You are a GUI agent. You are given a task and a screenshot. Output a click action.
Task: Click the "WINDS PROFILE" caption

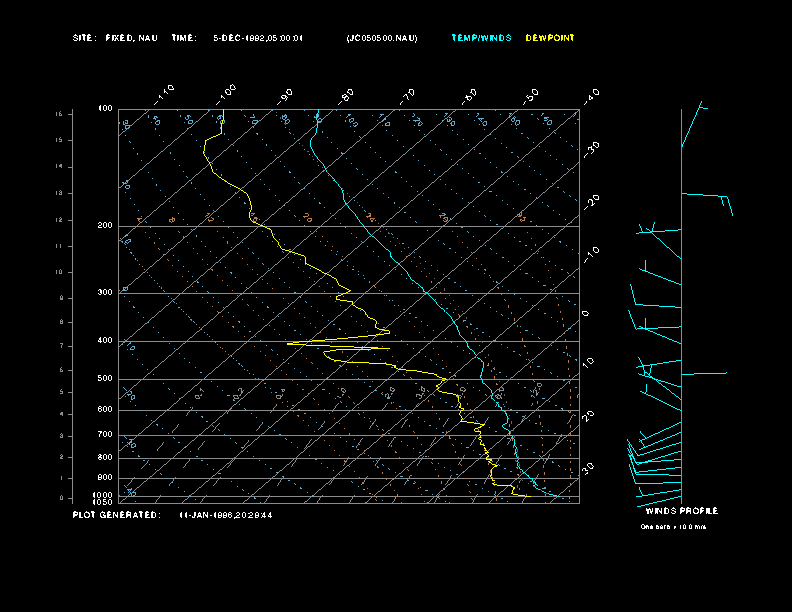(682, 511)
